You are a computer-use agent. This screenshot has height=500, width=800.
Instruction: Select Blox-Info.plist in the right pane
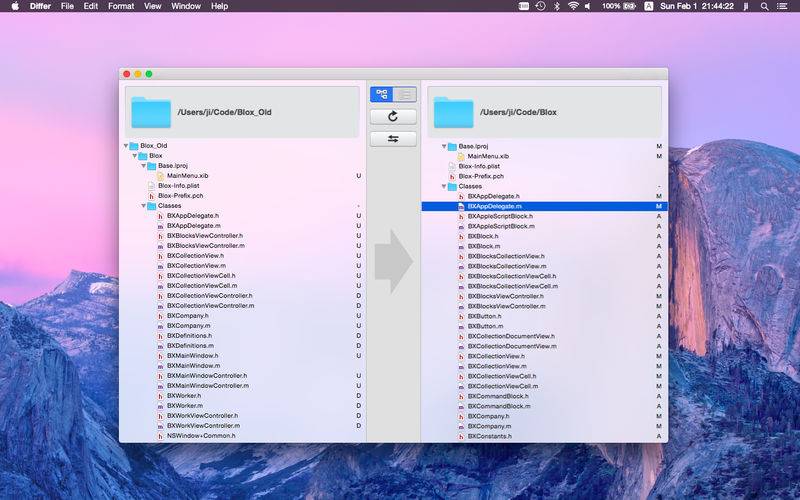(x=479, y=166)
